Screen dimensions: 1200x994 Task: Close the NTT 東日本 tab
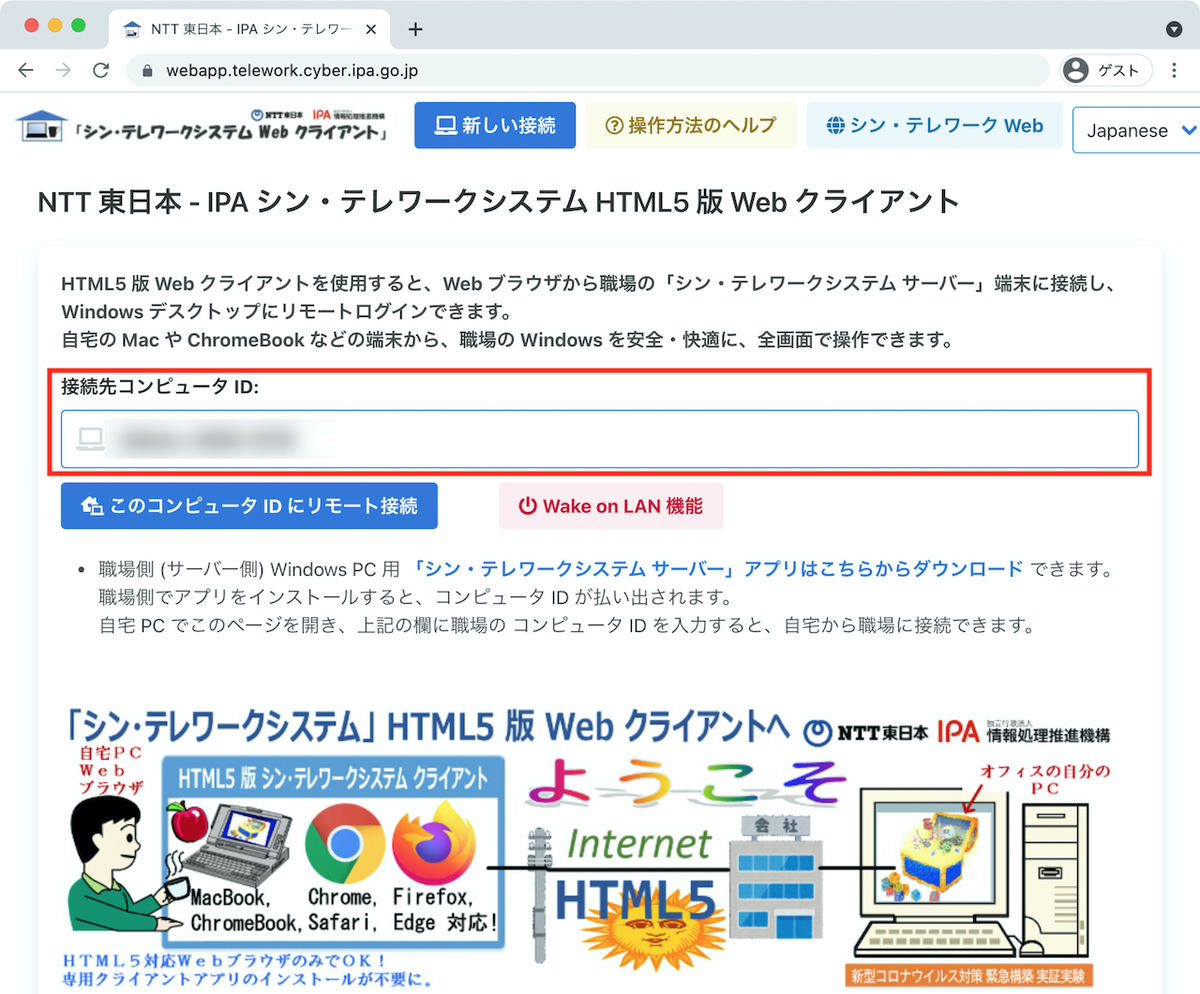pyautogui.click(x=372, y=29)
